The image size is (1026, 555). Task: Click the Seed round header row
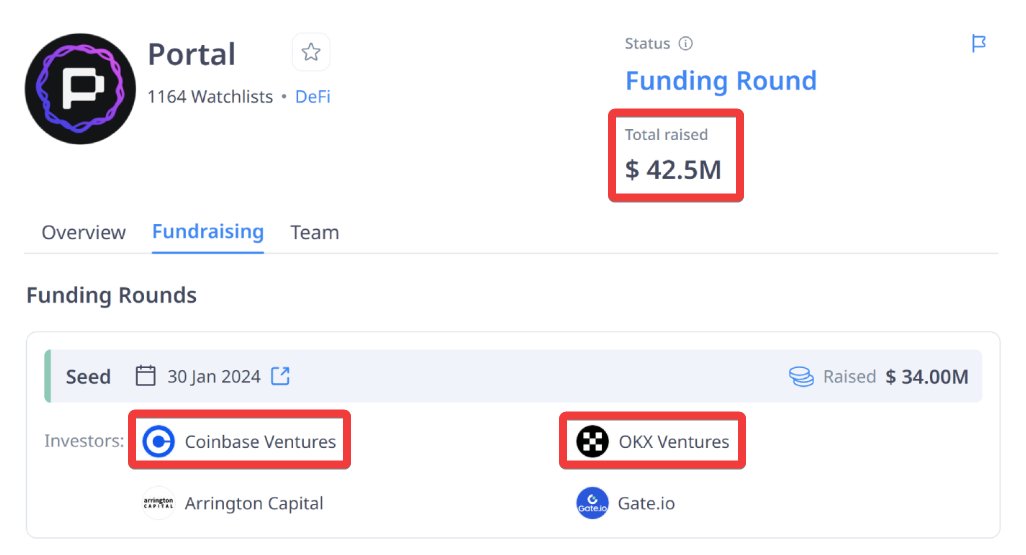point(513,376)
